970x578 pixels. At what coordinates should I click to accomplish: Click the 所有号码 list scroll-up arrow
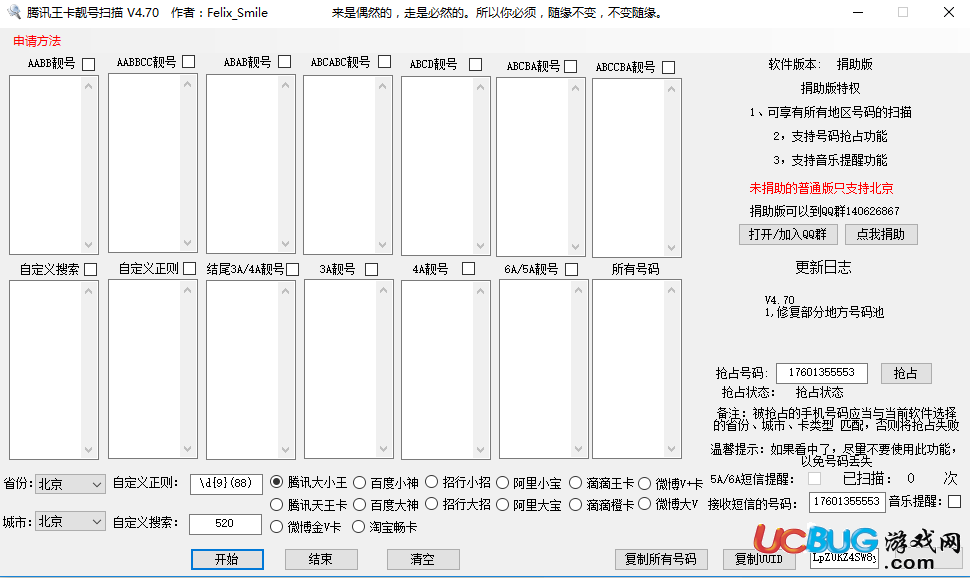click(x=671, y=290)
